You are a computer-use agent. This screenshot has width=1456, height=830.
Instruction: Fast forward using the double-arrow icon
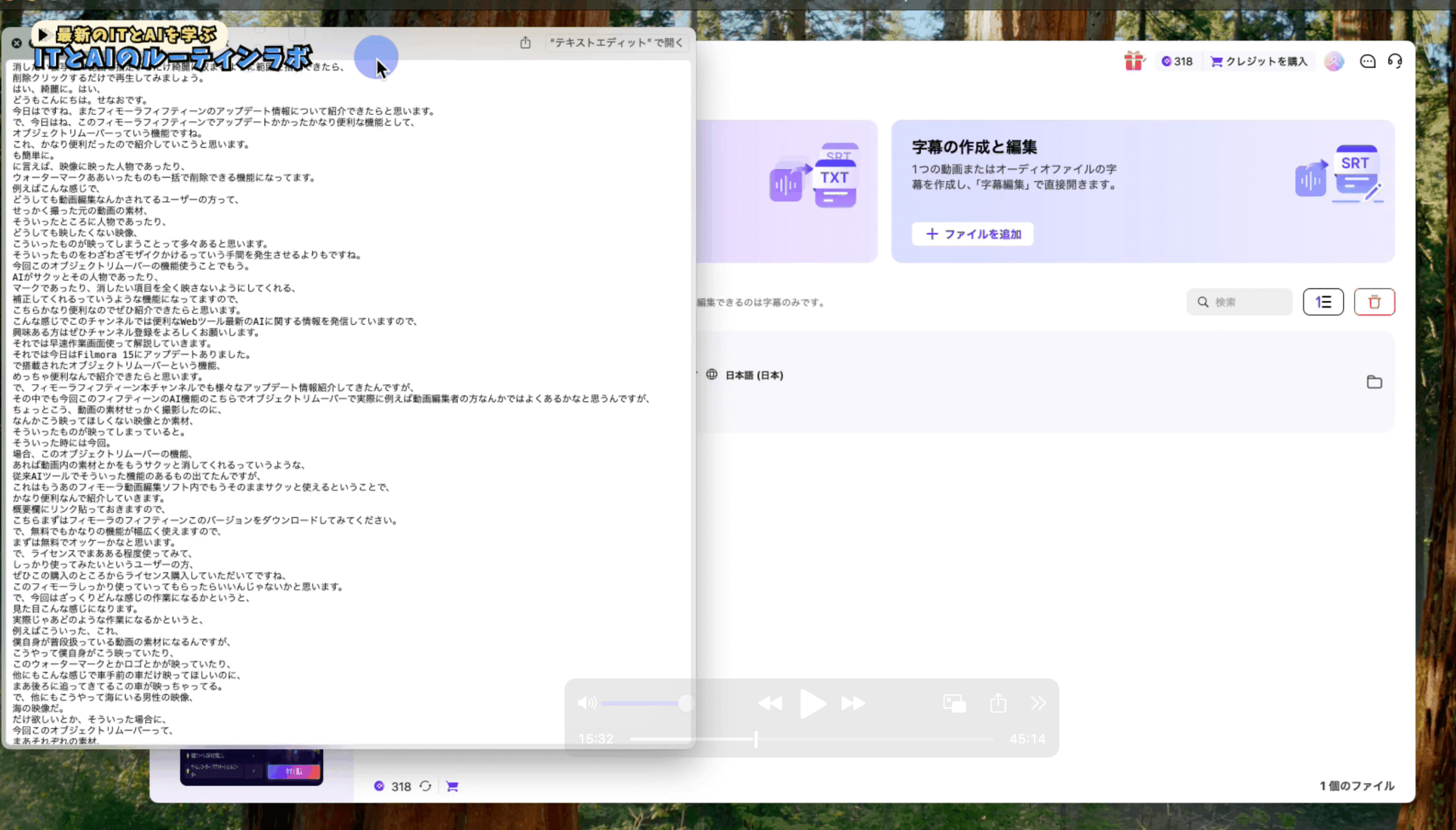coord(852,703)
